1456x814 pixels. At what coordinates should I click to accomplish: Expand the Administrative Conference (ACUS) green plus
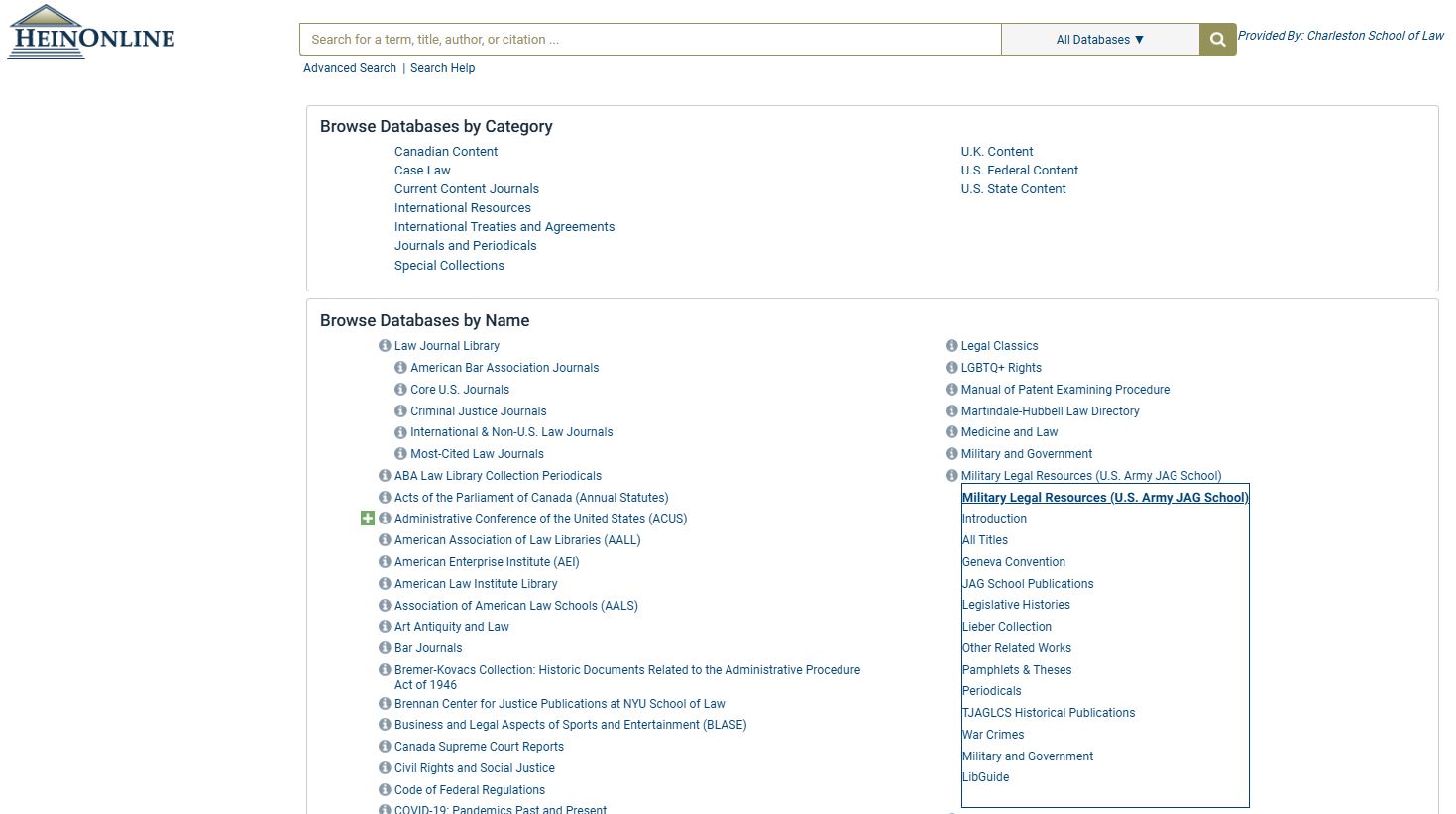[368, 519]
